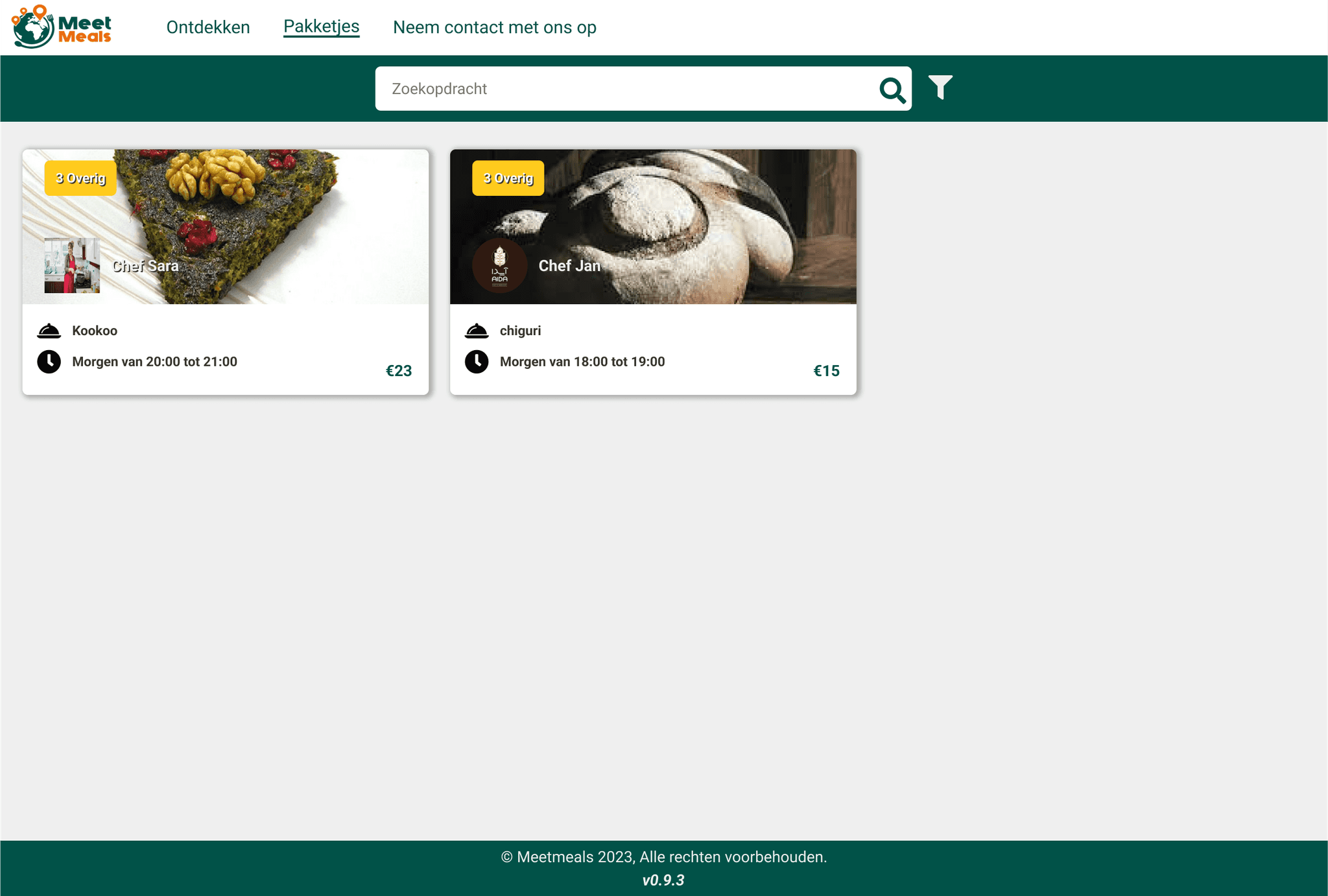Click Chef Sara's profile photo
Image resolution: width=1328 pixels, height=896 pixels.
tap(72, 266)
